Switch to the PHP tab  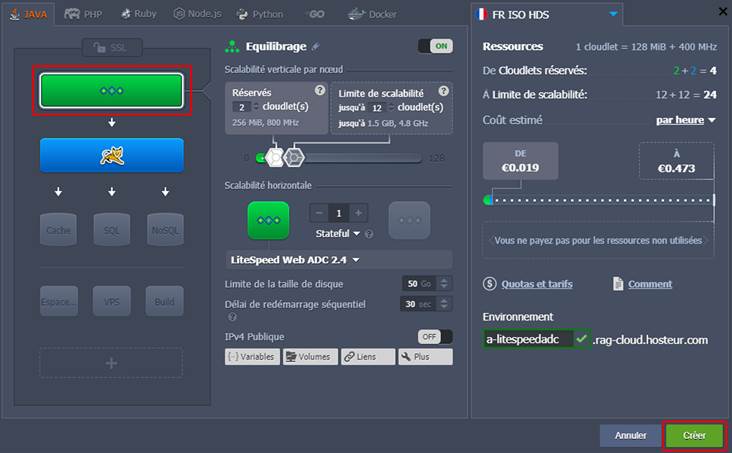click(x=85, y=15)
